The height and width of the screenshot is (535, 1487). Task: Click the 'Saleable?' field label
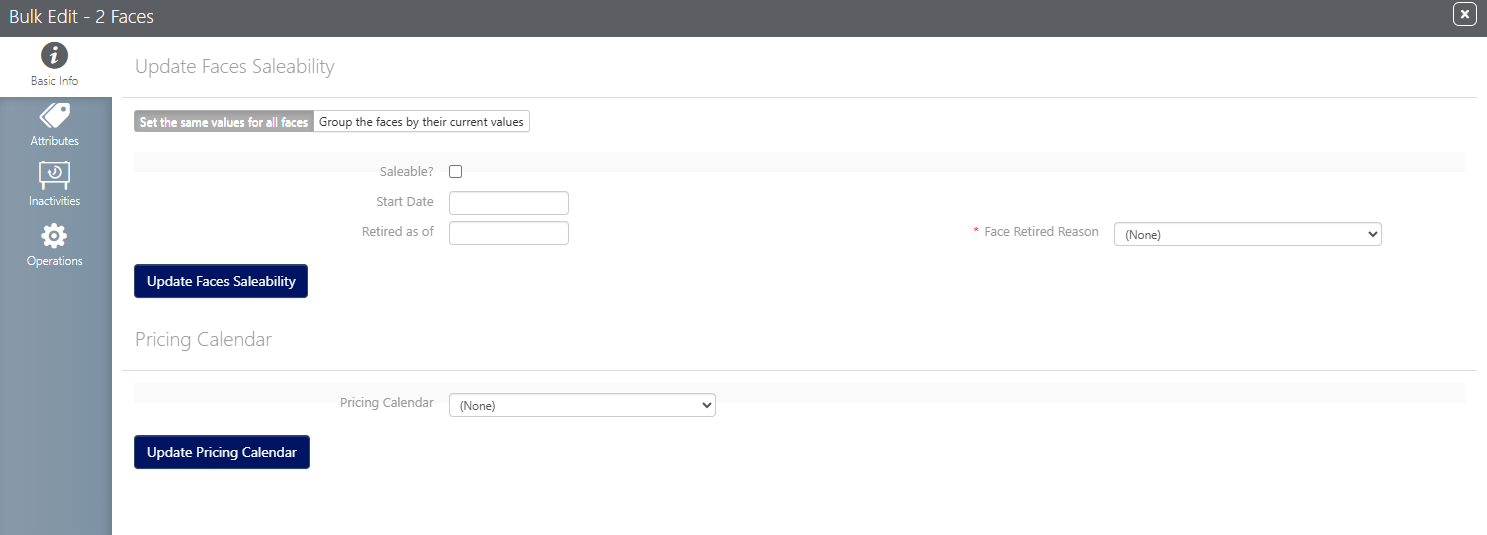[406, 172]
